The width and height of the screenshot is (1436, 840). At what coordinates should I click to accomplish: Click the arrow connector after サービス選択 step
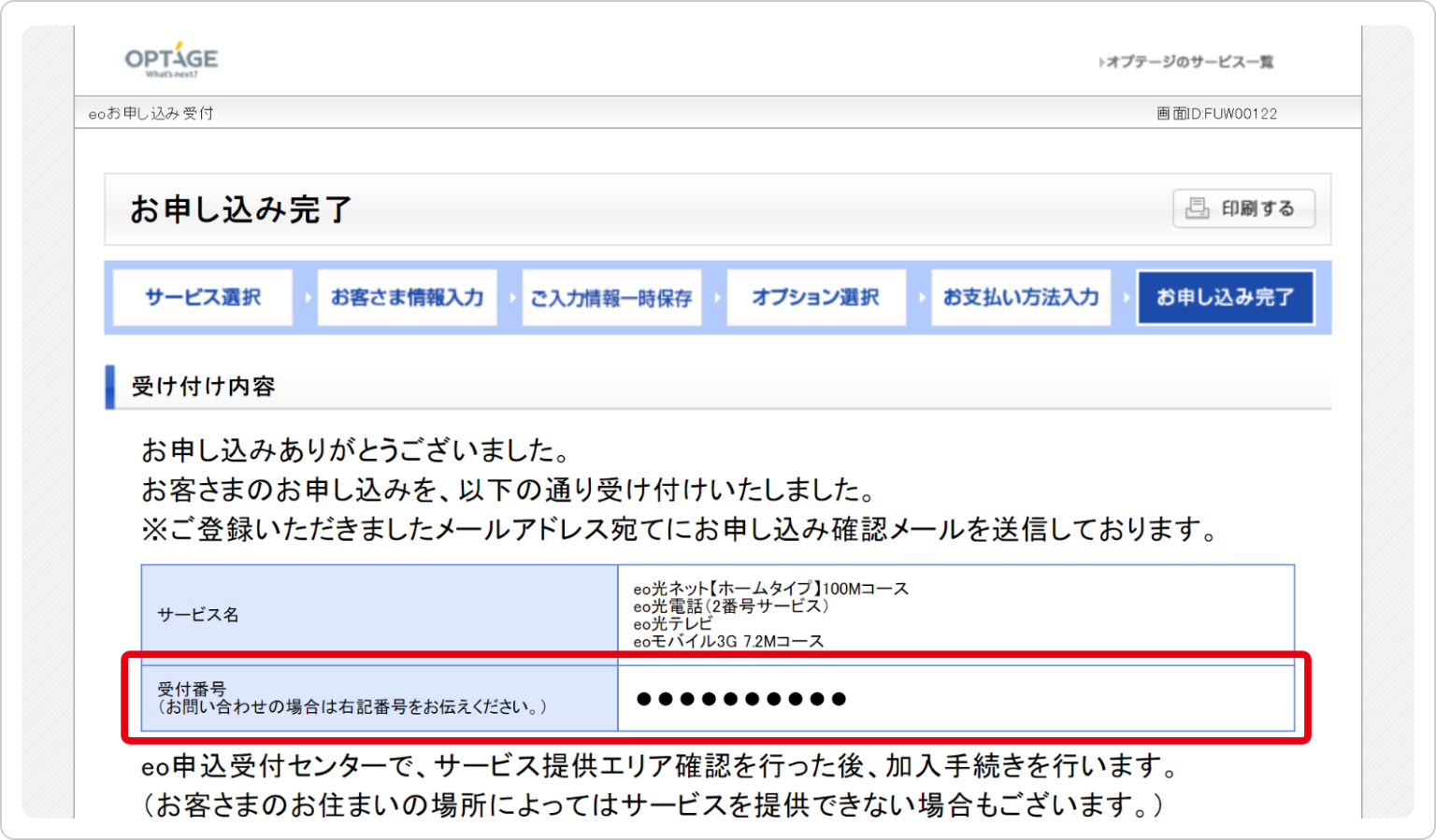(x=309, y=296)
